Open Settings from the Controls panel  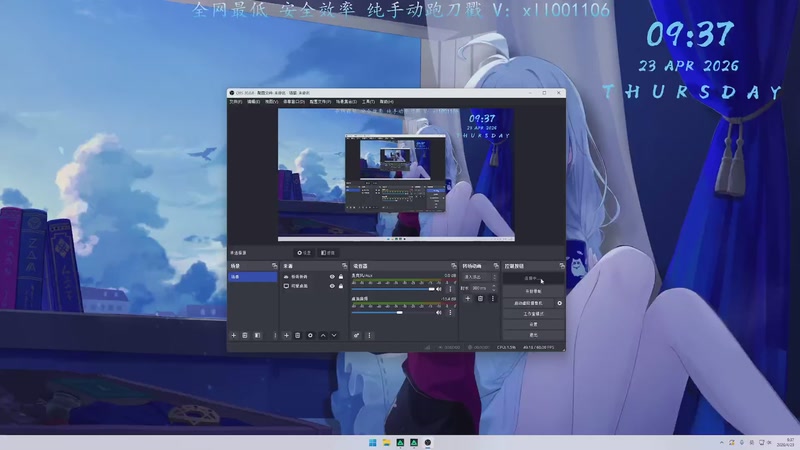(533, 324)
